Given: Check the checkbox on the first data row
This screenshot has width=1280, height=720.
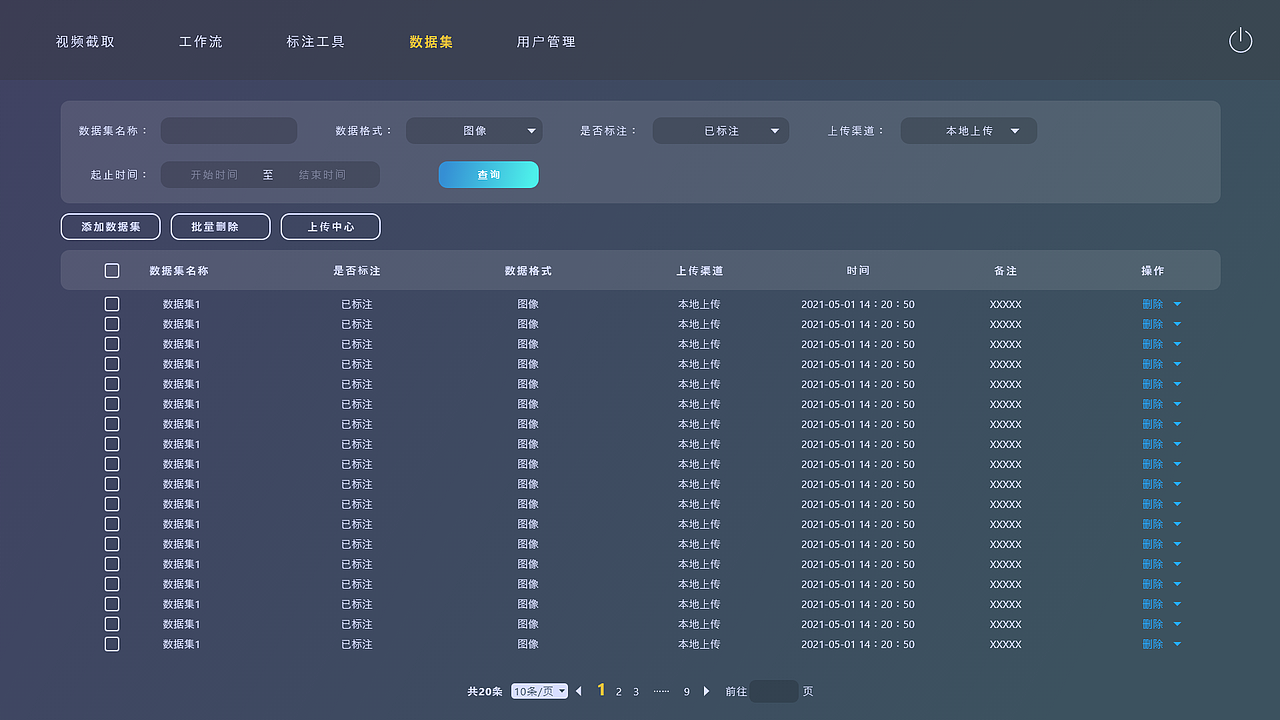Looking at the screenshot, I should pyautogui.click(x=112, y=304).
